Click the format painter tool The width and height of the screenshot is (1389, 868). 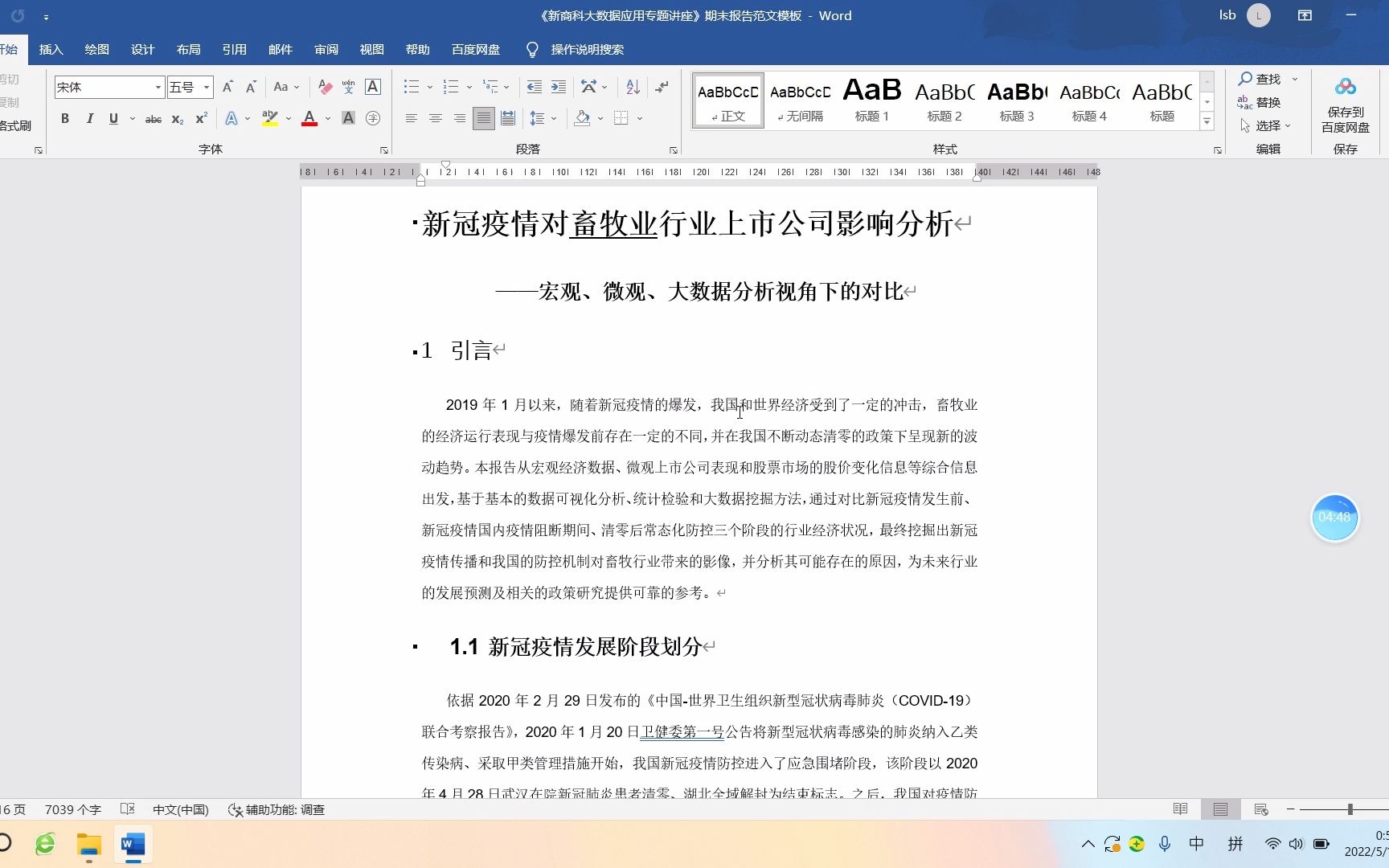[x=17, y=125]
